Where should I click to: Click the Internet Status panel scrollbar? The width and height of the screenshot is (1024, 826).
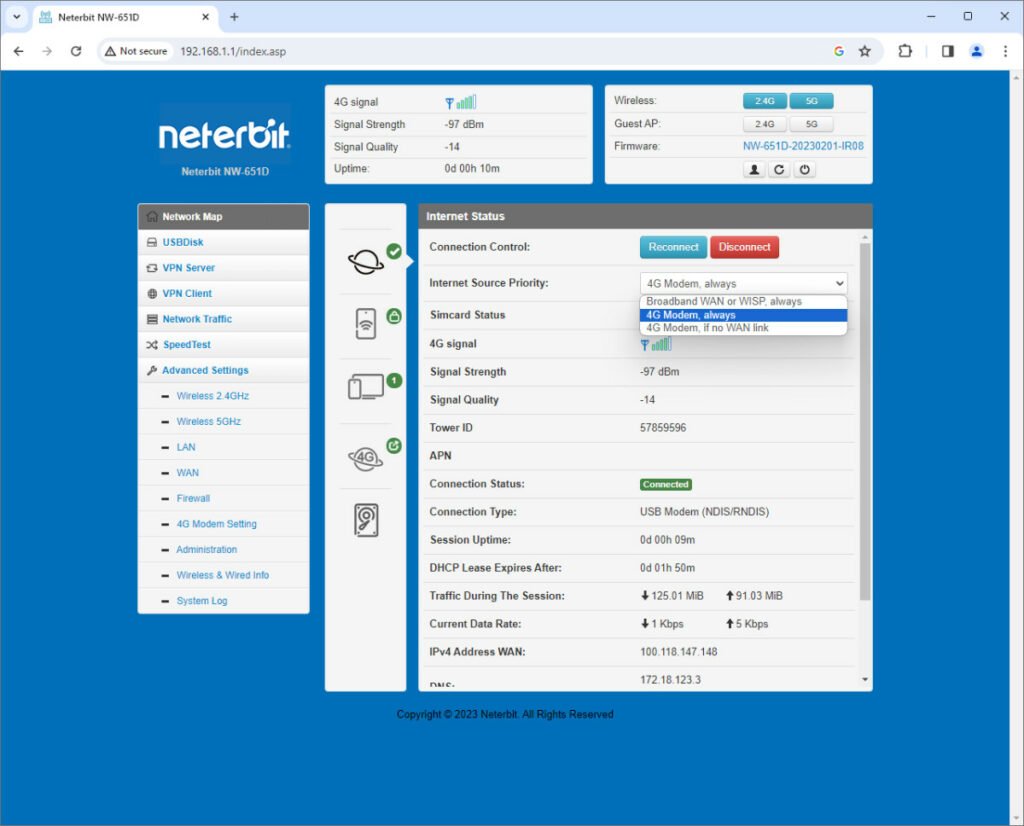(x=865, y=420)
